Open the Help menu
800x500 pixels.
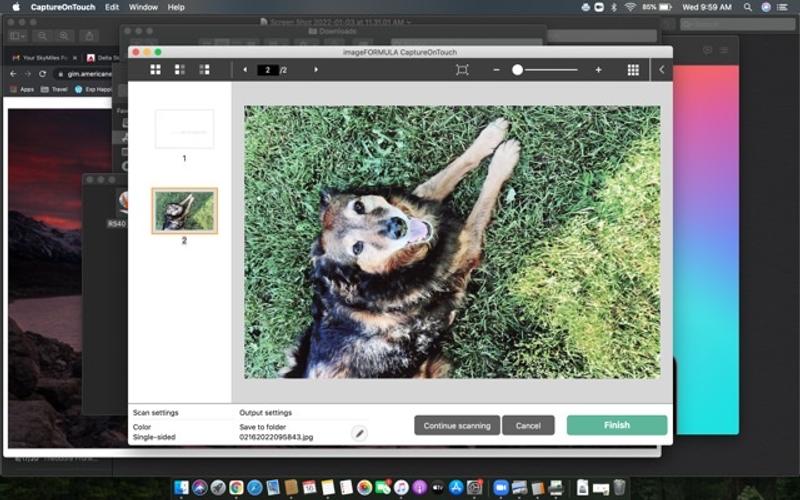[176, 7]
